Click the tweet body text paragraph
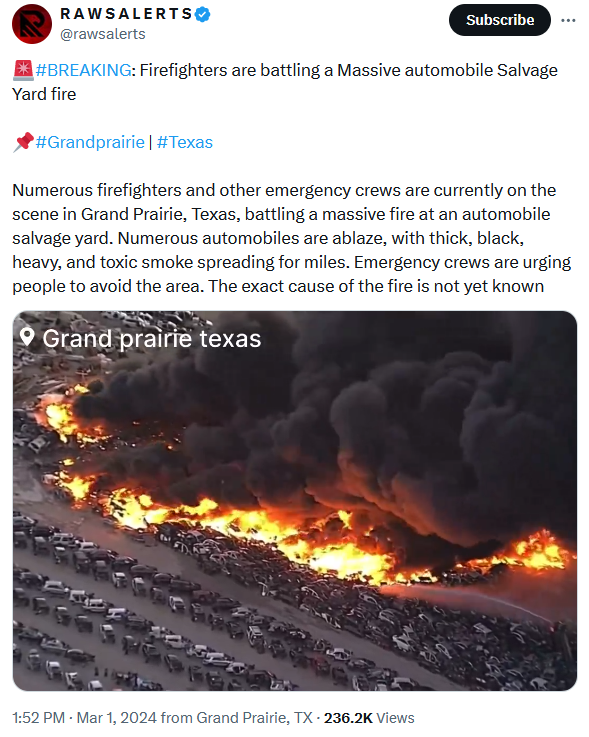 [x=291, y=238]
